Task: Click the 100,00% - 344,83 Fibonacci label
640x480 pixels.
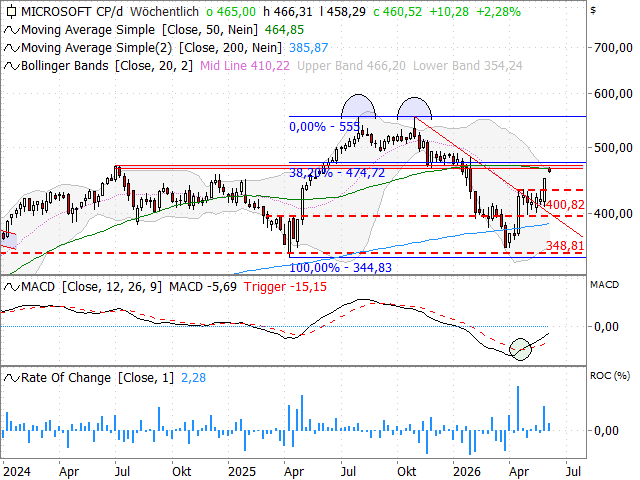Action: 340,268
